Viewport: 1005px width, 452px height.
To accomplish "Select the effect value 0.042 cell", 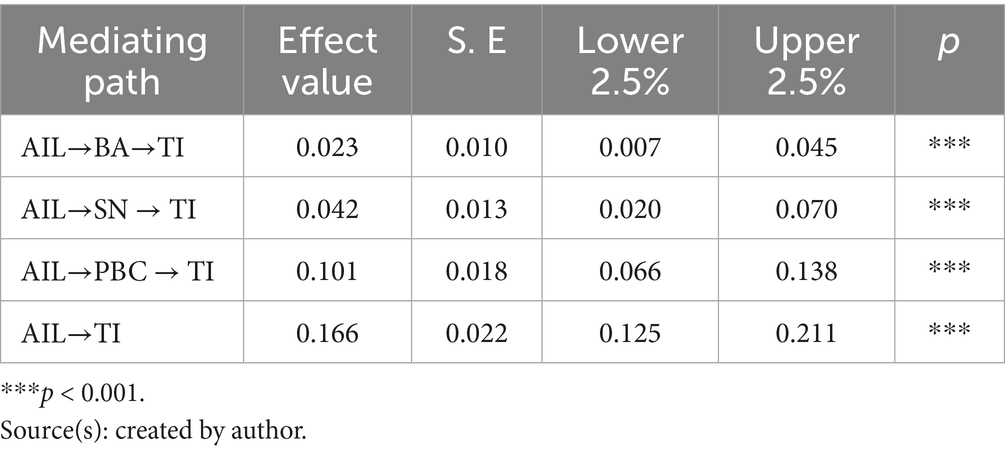I will tap(328, 208).
